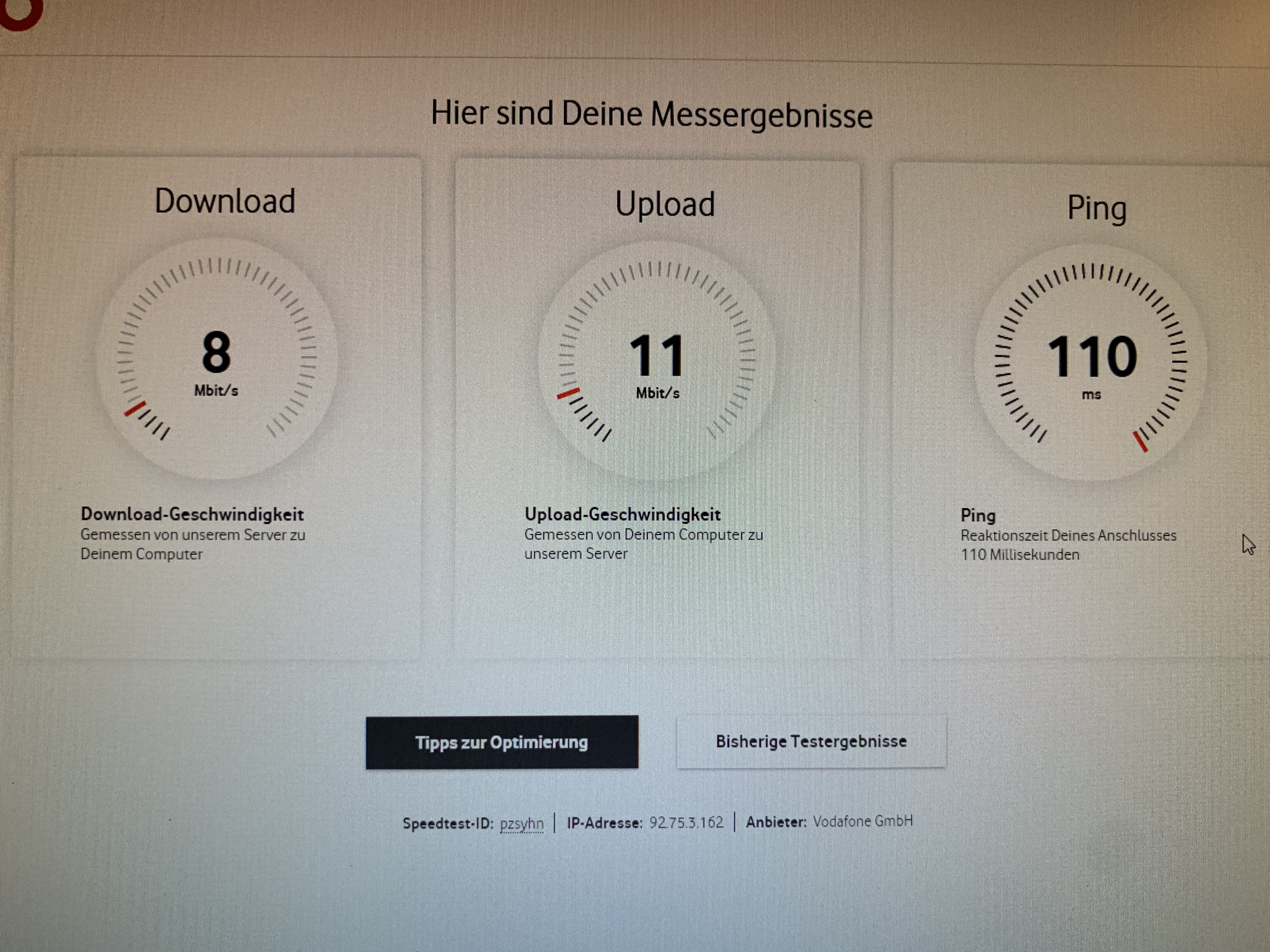This screenshot has height=952, width=1270.
Task: Click the red needle on Upload gauge
Action: [569, 394]
